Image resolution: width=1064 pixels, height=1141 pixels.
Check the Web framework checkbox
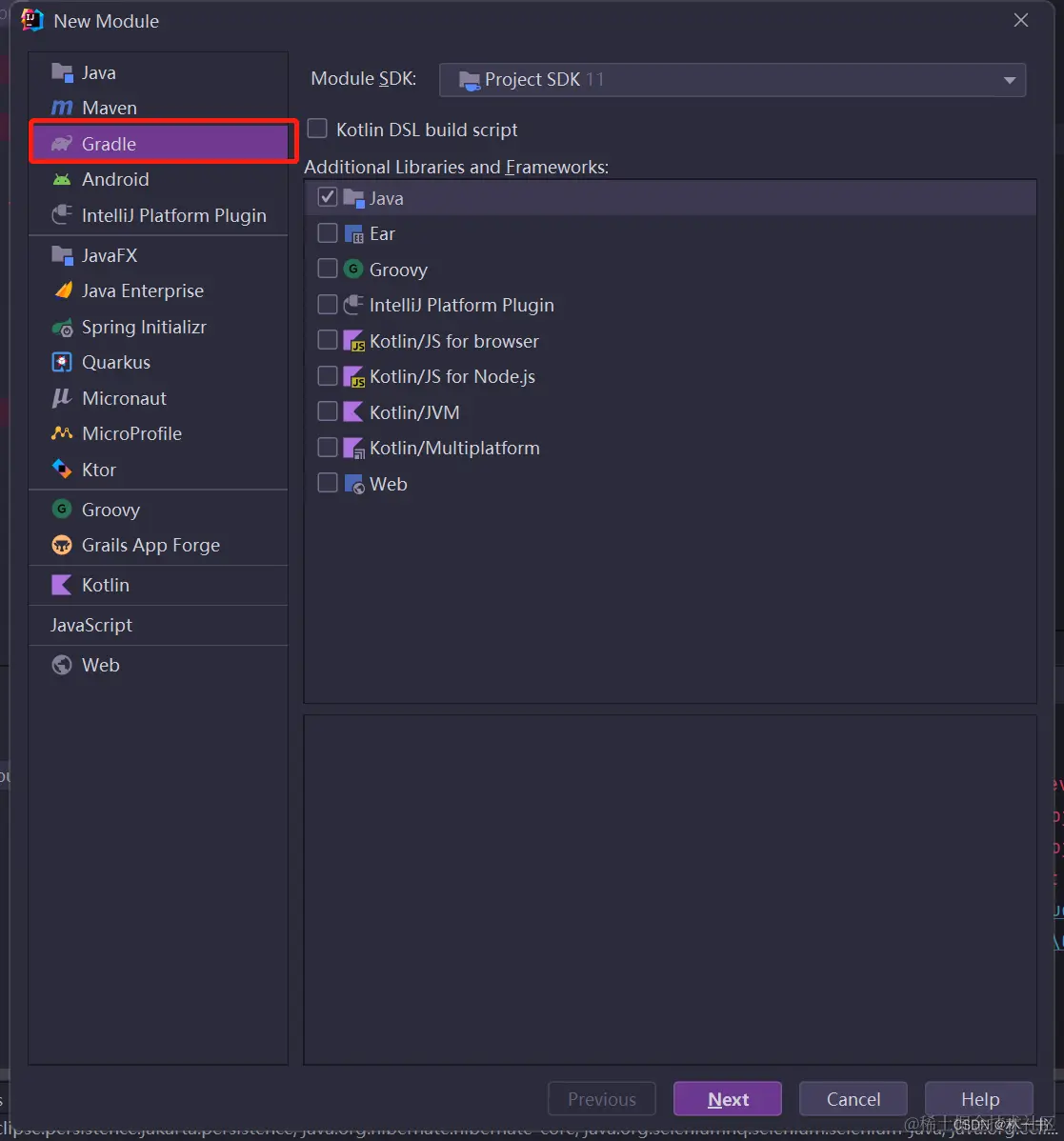point(328,483)
